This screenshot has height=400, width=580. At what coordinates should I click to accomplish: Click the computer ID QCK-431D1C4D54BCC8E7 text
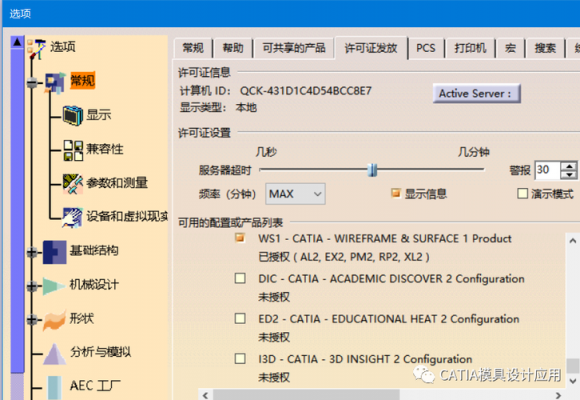pyautogui.click(x=306, y=91)
